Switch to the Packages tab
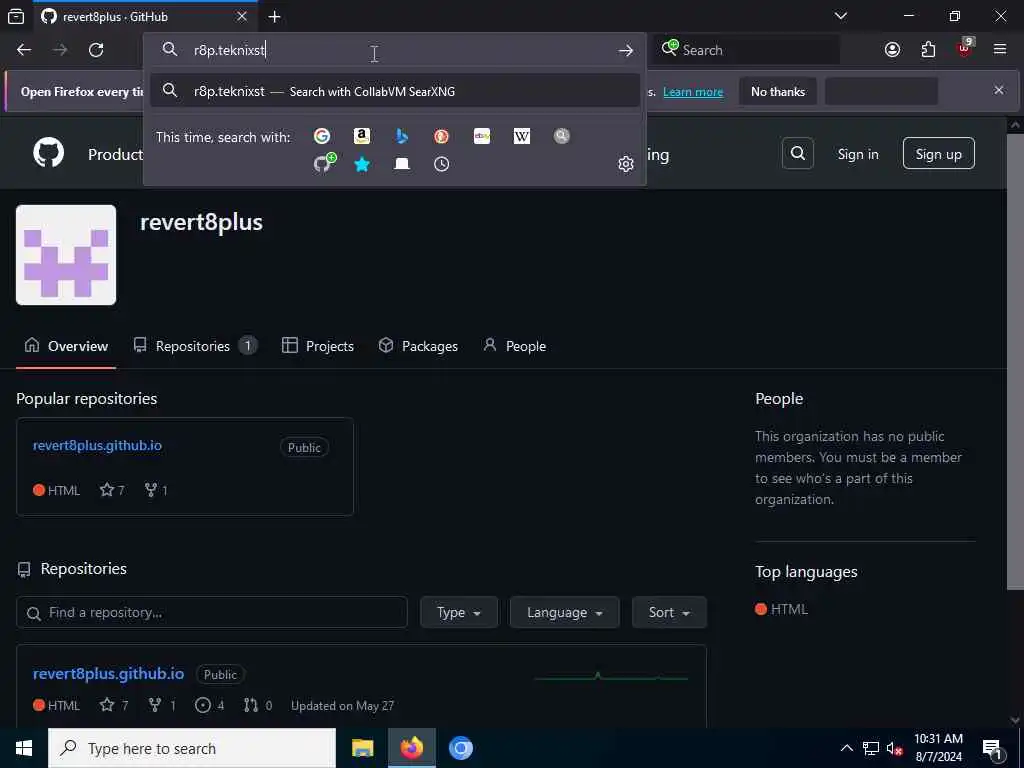 click(418, 346)
